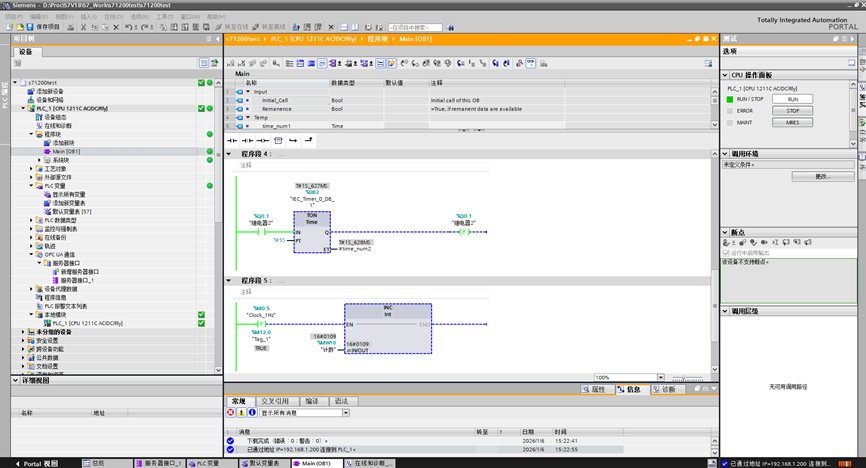Toggle 'enable outputs during run' checkbox
The width and height of the screenshot is (866, 468).
point(726,253)
